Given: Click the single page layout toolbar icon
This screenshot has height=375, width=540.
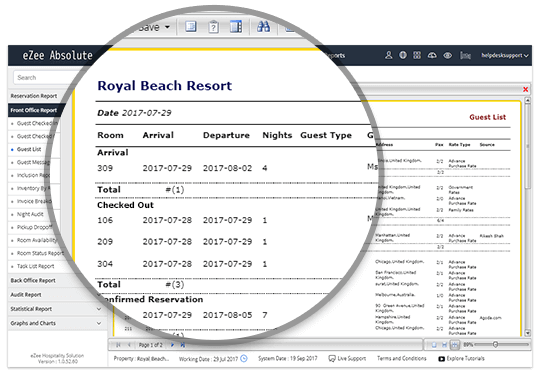Looking at the screenshot, I should [191, 27].
